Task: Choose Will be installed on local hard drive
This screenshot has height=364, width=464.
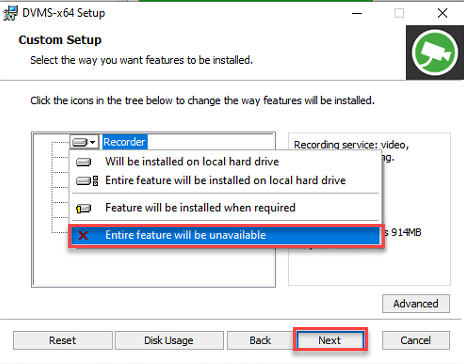Action: pyautogui.click(x=192, y=162)
